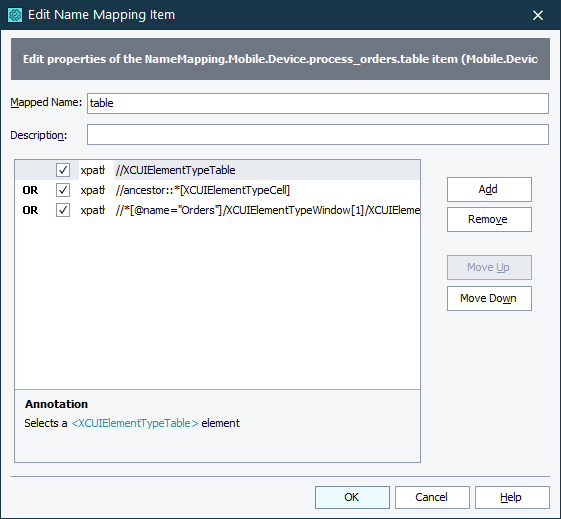The image size is (561, 519).
Task: Add a new property condition
Action: tap(489, 189)
